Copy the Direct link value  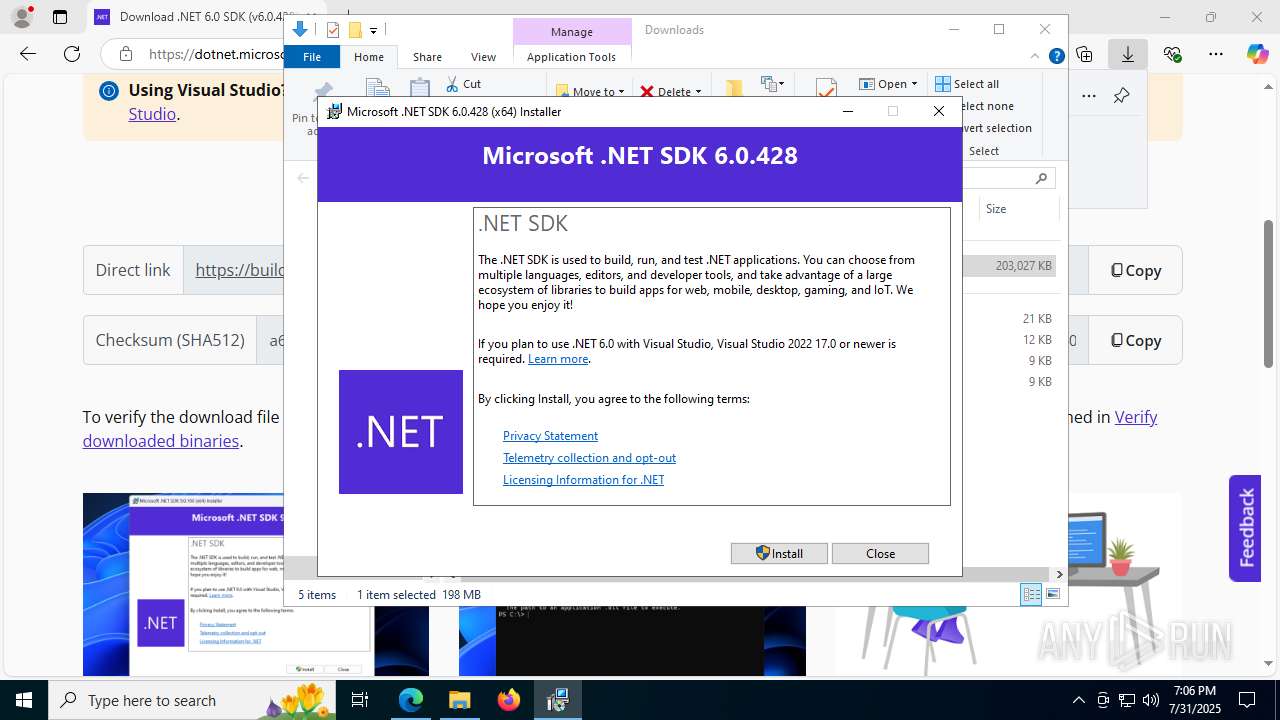pos(1135,270)
